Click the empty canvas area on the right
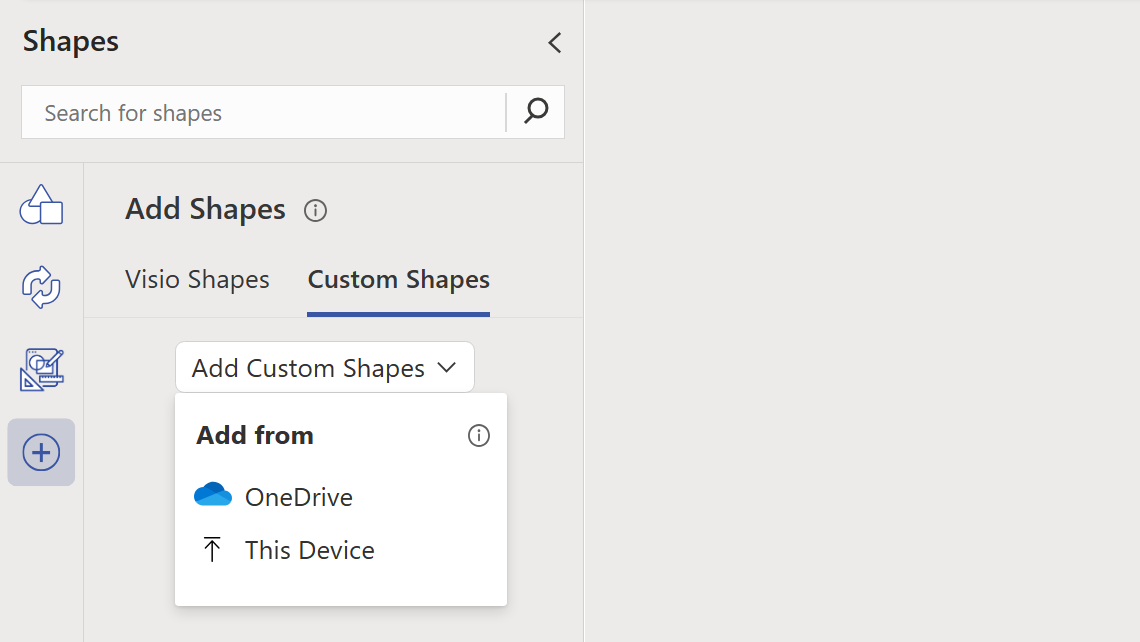 [860, 320]
